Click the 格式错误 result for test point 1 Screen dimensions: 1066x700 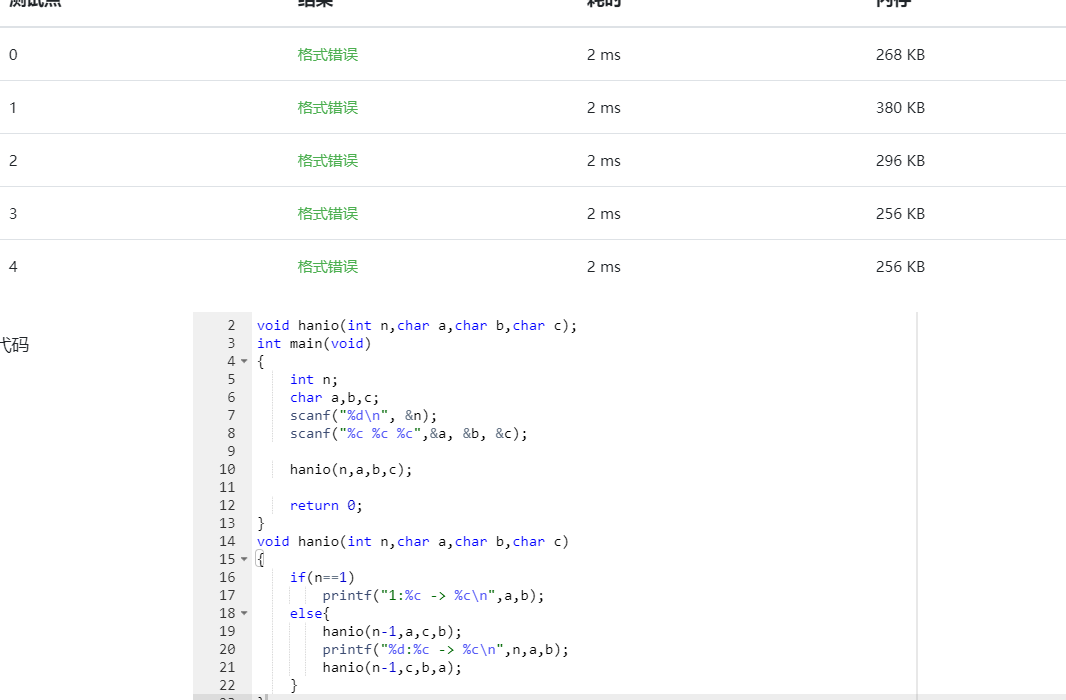click(x=327, y=108)
